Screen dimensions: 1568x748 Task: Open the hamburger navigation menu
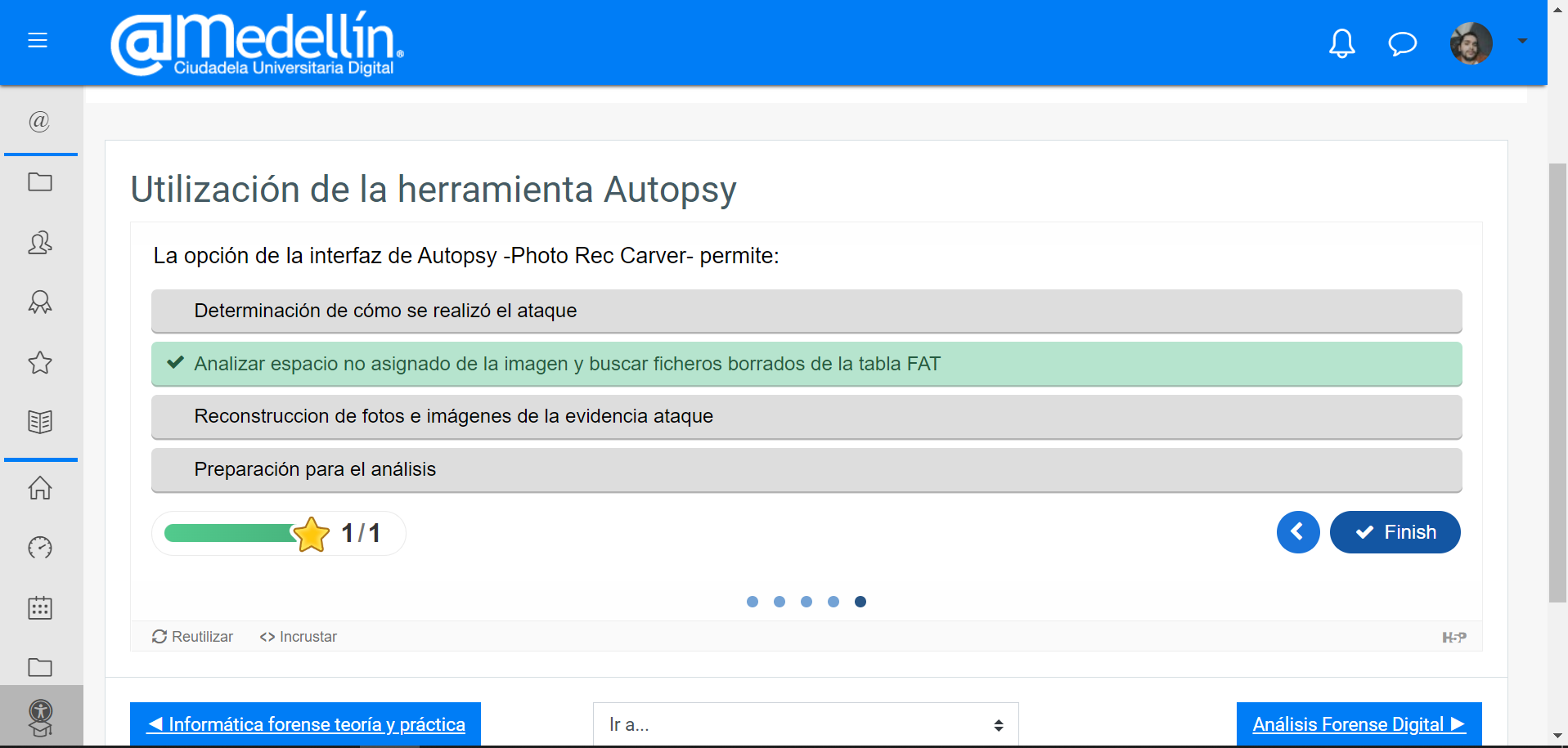coord(38,40)
